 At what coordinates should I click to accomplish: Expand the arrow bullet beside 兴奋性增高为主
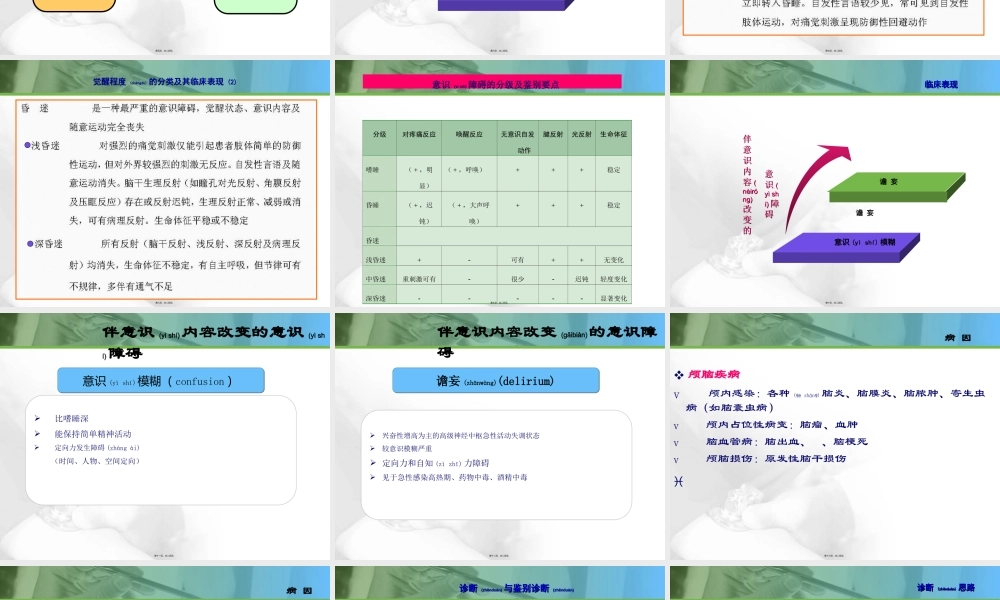point(372,436)
